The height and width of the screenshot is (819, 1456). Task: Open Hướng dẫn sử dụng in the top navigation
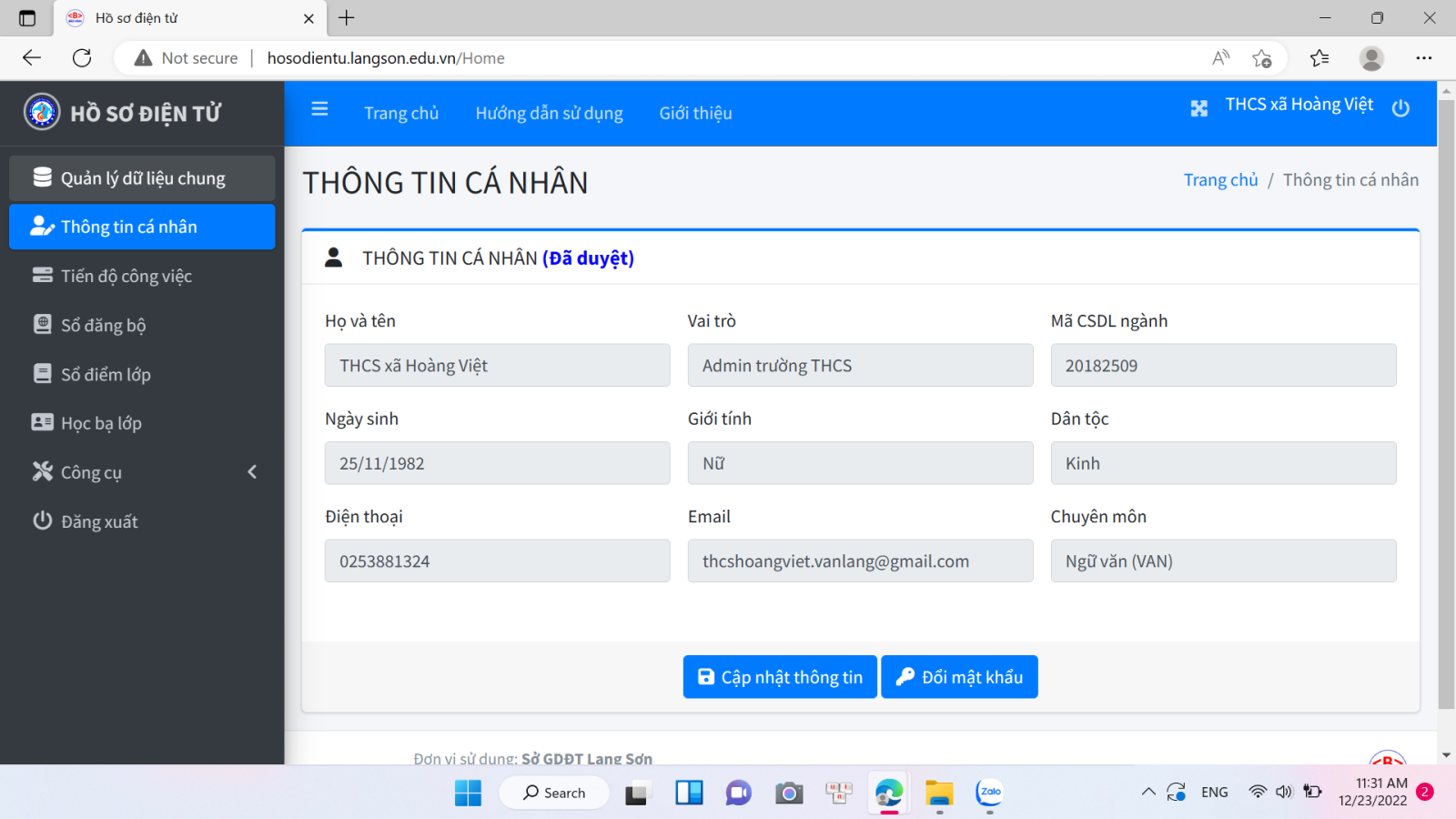[x=549, y=113]
